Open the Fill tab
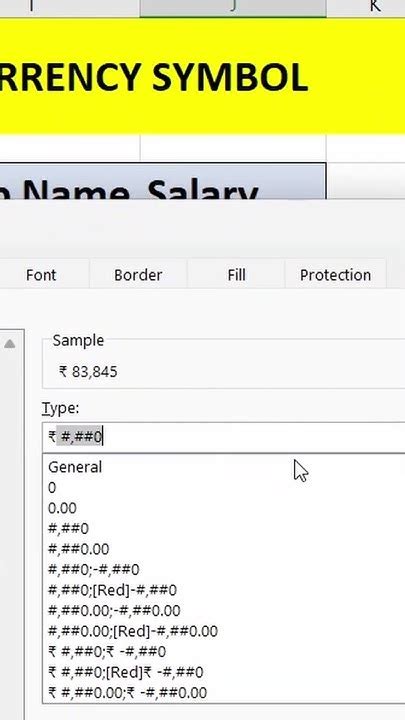405x720 pixels. 236,275
